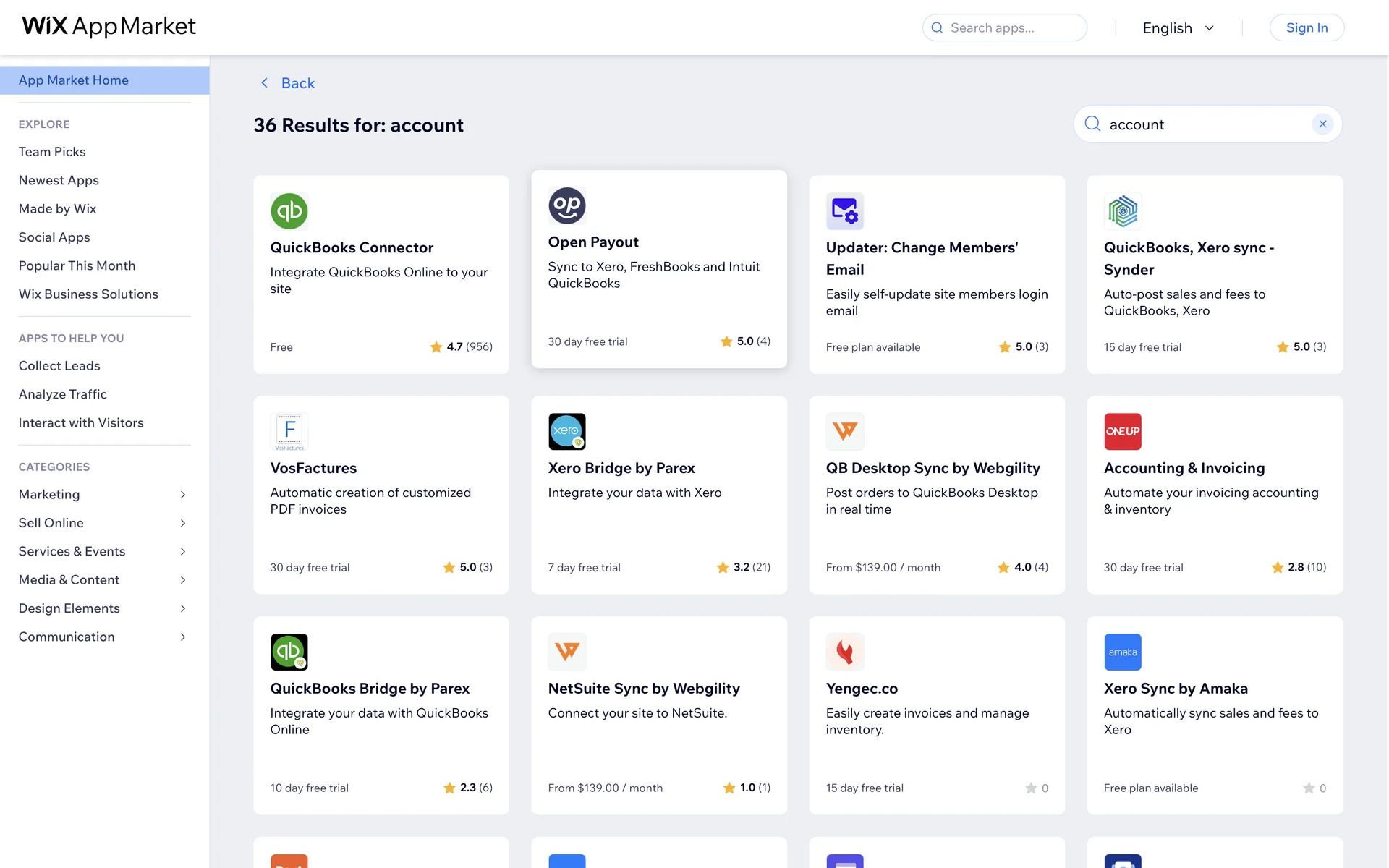The image size is (1389, 868).
Task: Click the QuickBooks Connector app icon
Action: click(289, 211)
